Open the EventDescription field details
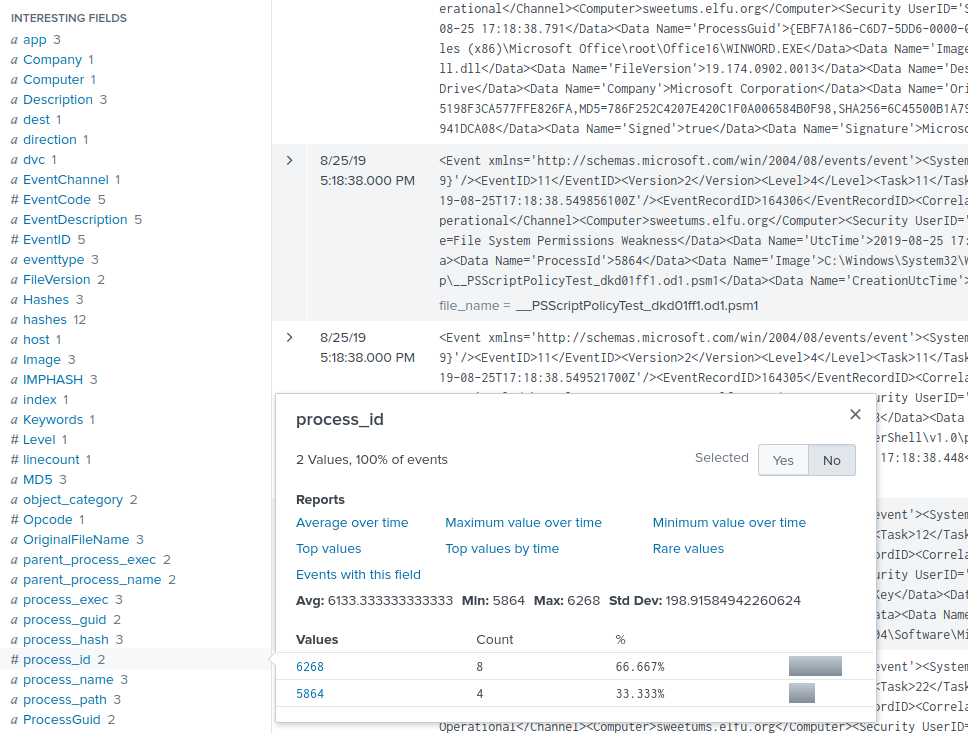 pos(75,219)
